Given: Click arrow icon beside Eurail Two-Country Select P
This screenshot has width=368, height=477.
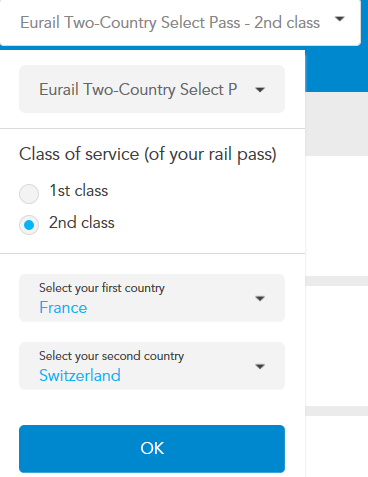Looking at the screenshot, I should pyautogui.click(x=260, y=89).
